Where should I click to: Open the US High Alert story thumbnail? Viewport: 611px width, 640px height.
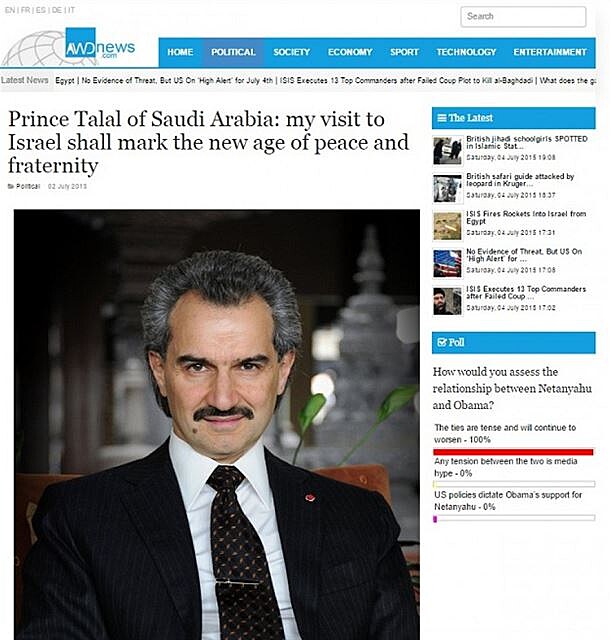coord(447,264)
